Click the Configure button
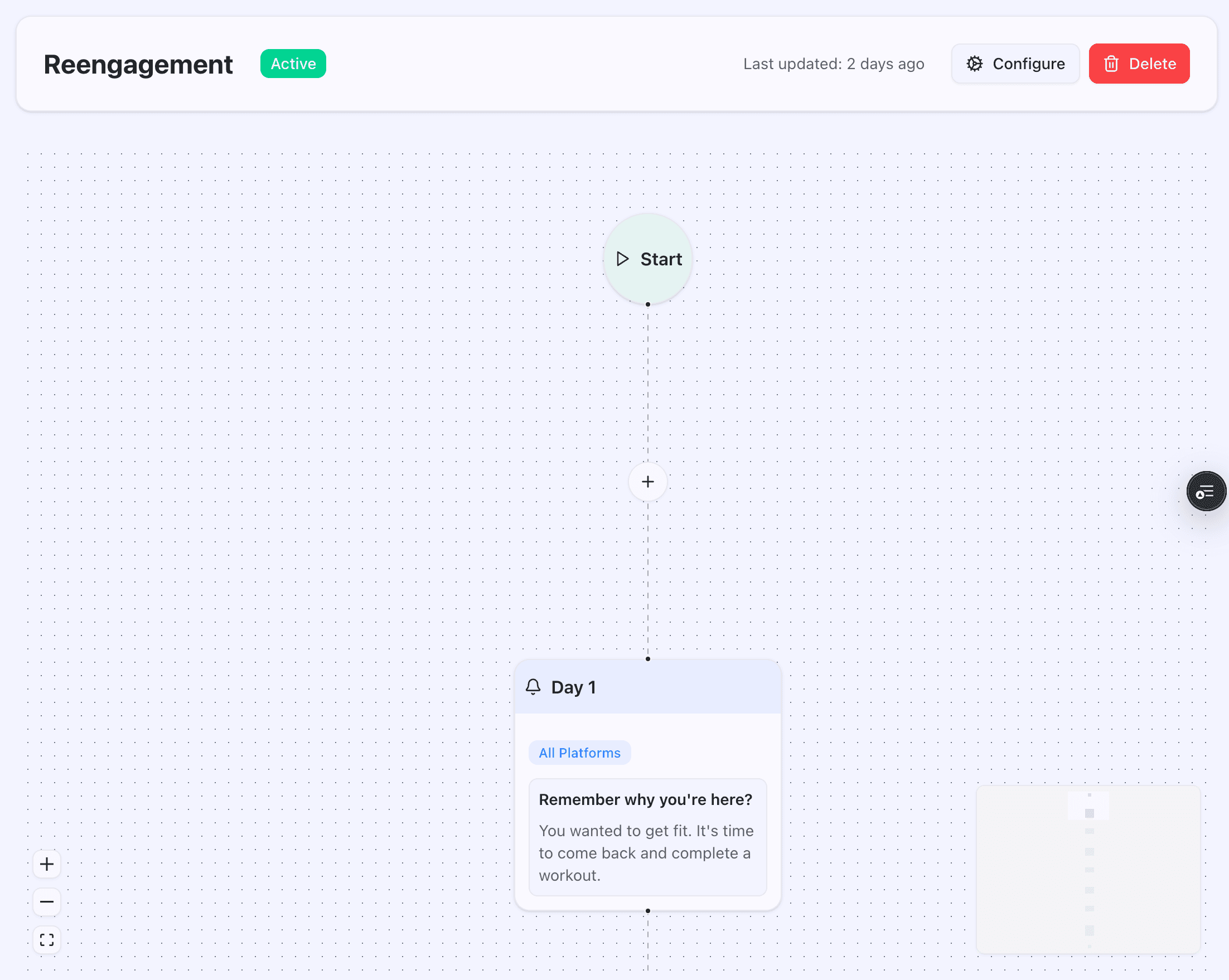The height and width of the screenshot is (980, 1229). pyautogui.click(x=1015, y=63)
